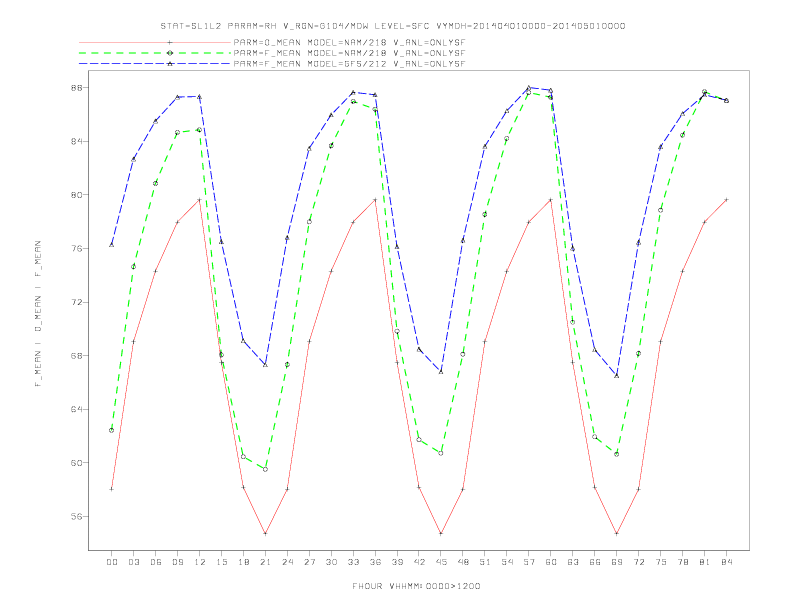
Task: Click the x-axis tick label 69
Action: [617, 562]
